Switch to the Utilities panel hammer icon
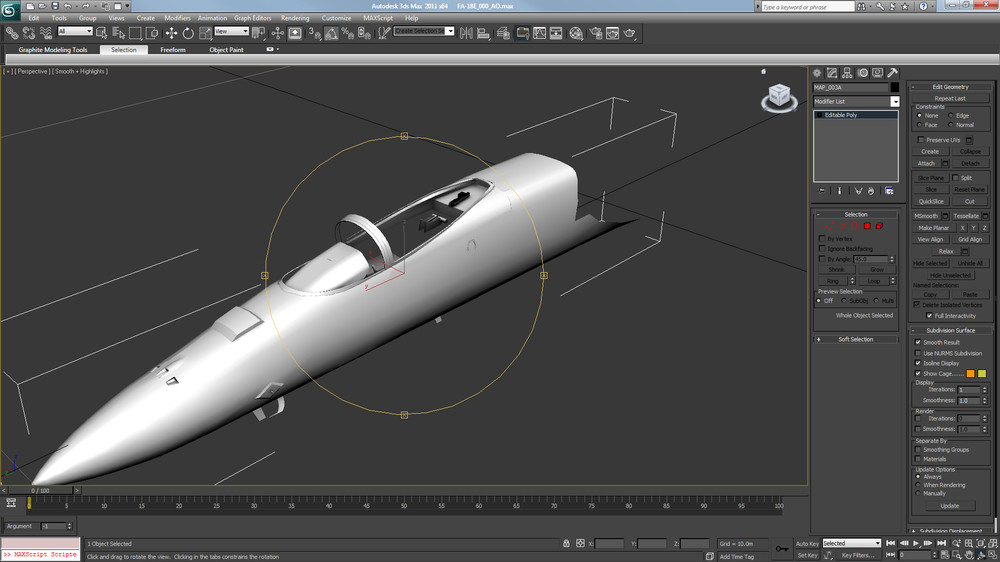This screenshot has width=1000, height=562. pos(892,73)
